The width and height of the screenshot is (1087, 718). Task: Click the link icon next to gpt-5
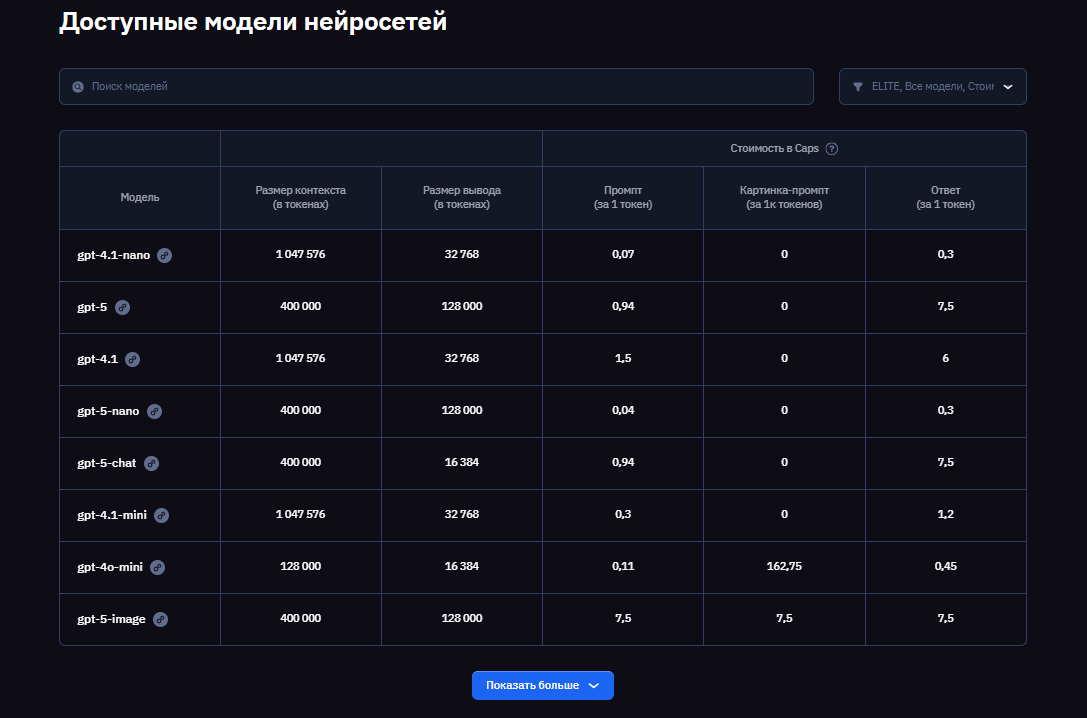[x=122, y=308]
